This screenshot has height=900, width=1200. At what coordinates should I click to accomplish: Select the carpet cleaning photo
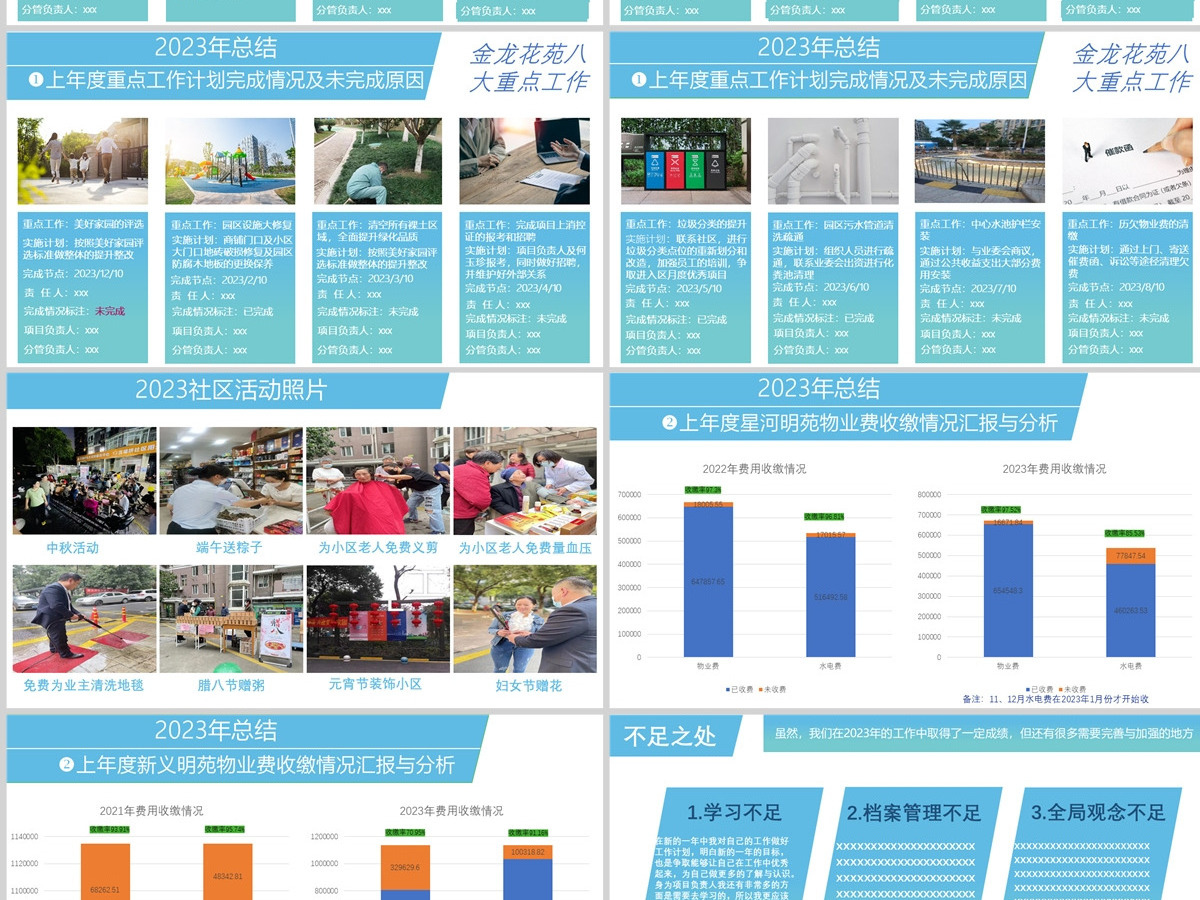coord(84,619)
